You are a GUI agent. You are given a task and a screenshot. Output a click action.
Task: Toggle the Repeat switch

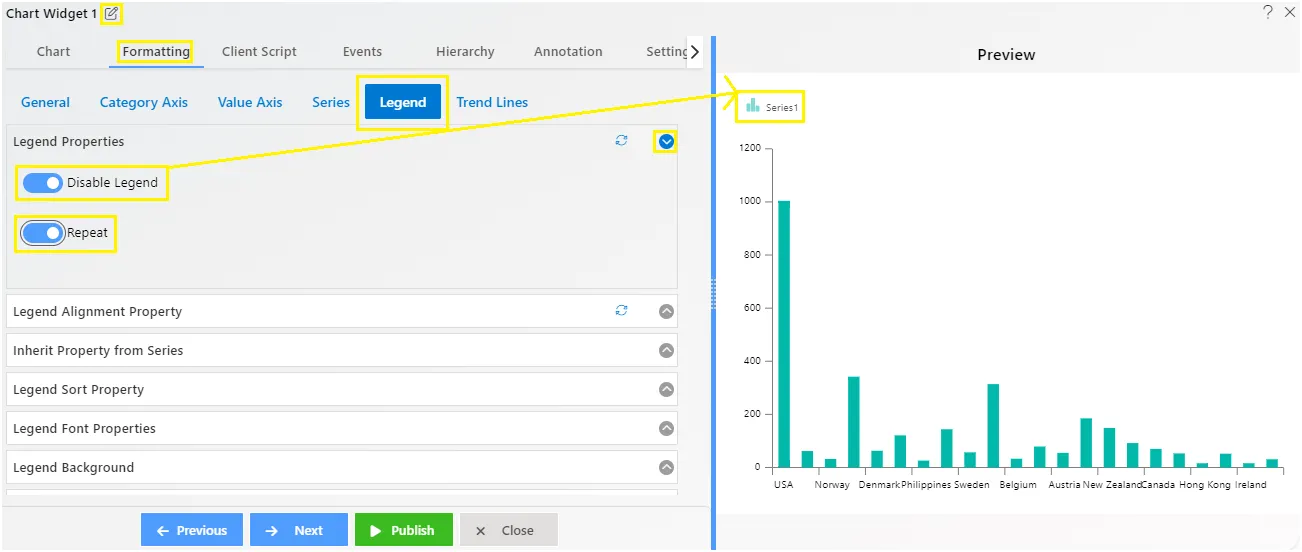(x=43, y=232)
